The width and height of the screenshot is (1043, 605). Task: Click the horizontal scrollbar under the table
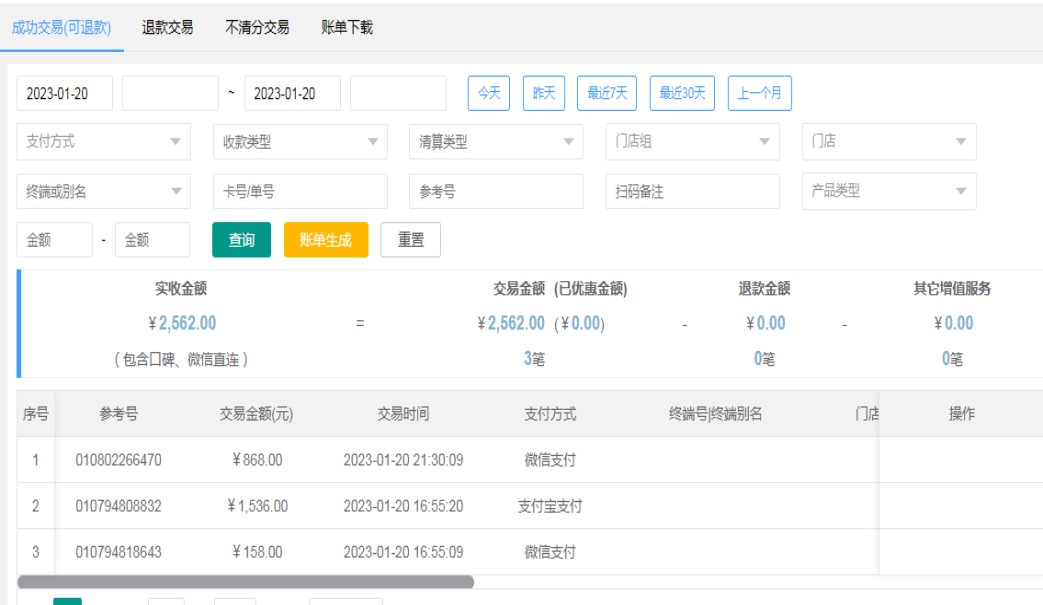coord(246,581)
